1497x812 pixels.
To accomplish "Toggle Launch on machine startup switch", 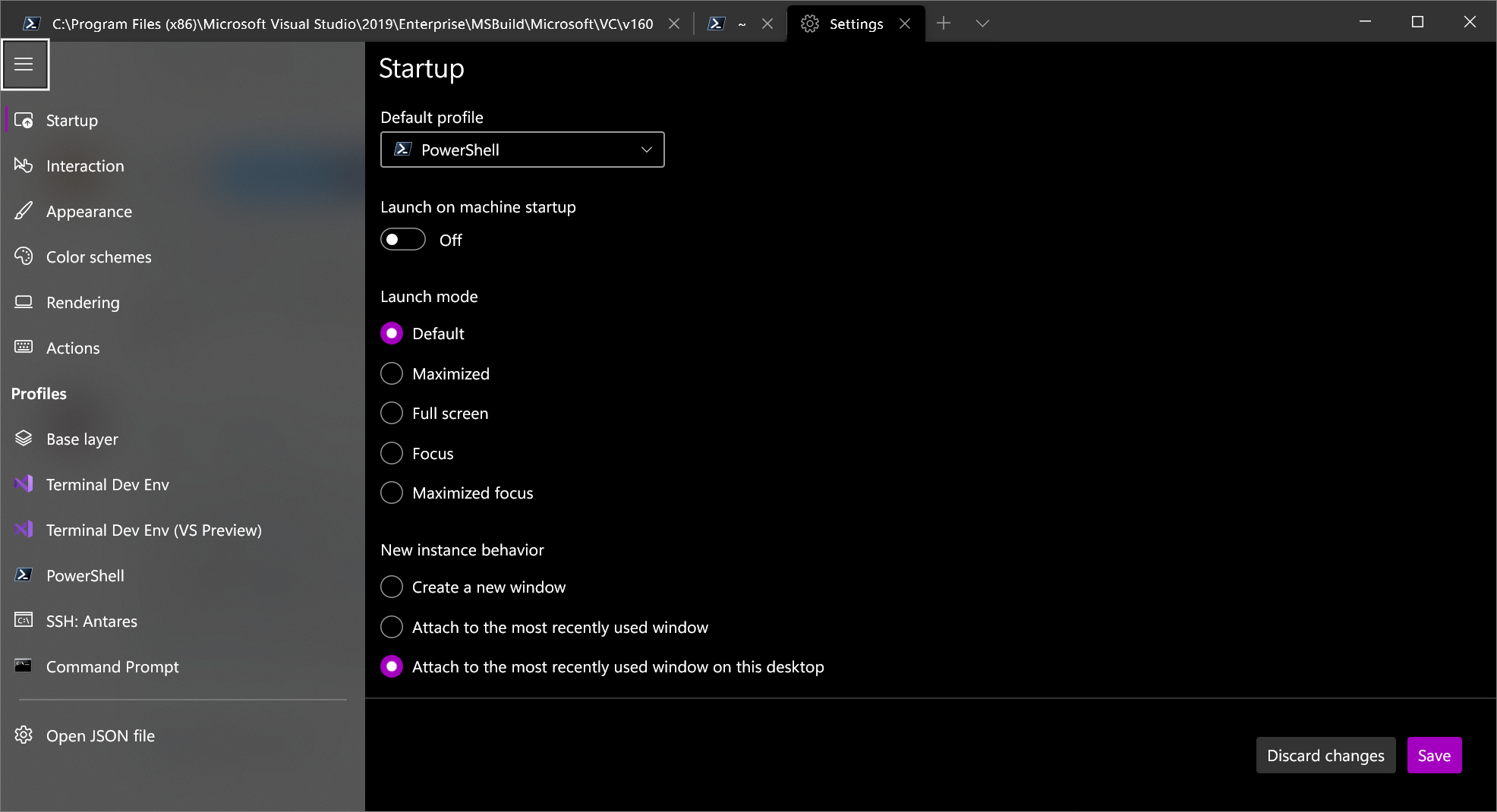I will (x=403, y=240).
